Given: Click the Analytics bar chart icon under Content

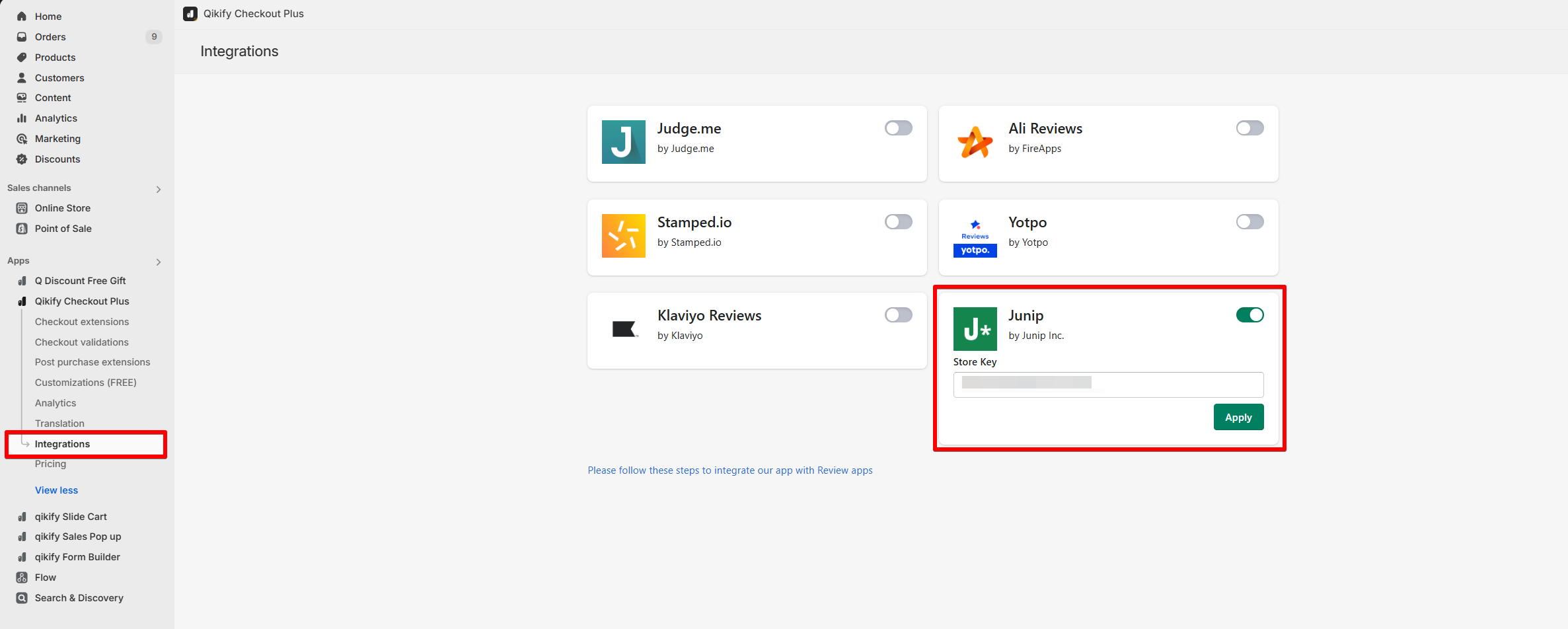Looking at the screenshot, I should (x=22, y=118).
